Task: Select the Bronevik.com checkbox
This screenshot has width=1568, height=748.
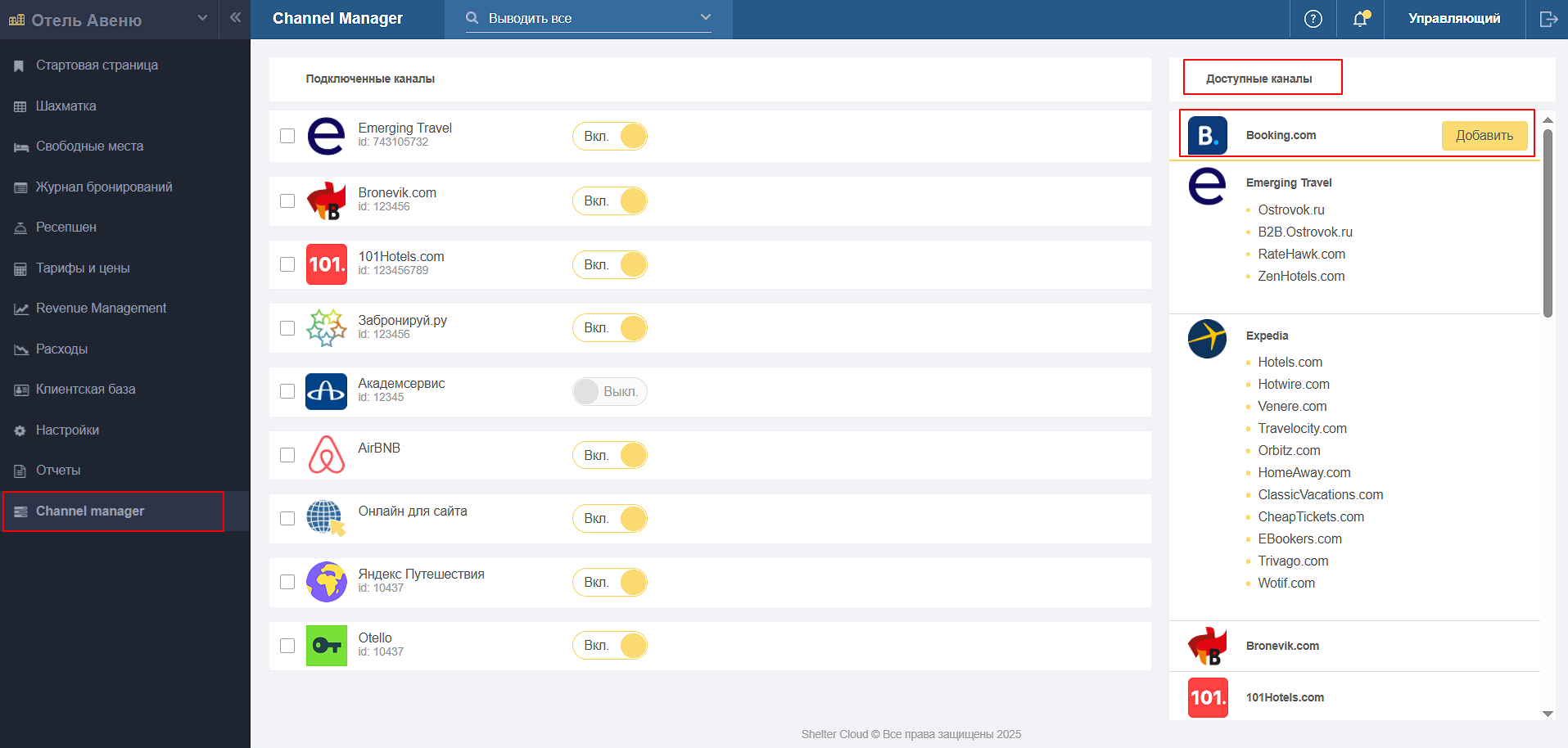Action: tap(287, 201)
